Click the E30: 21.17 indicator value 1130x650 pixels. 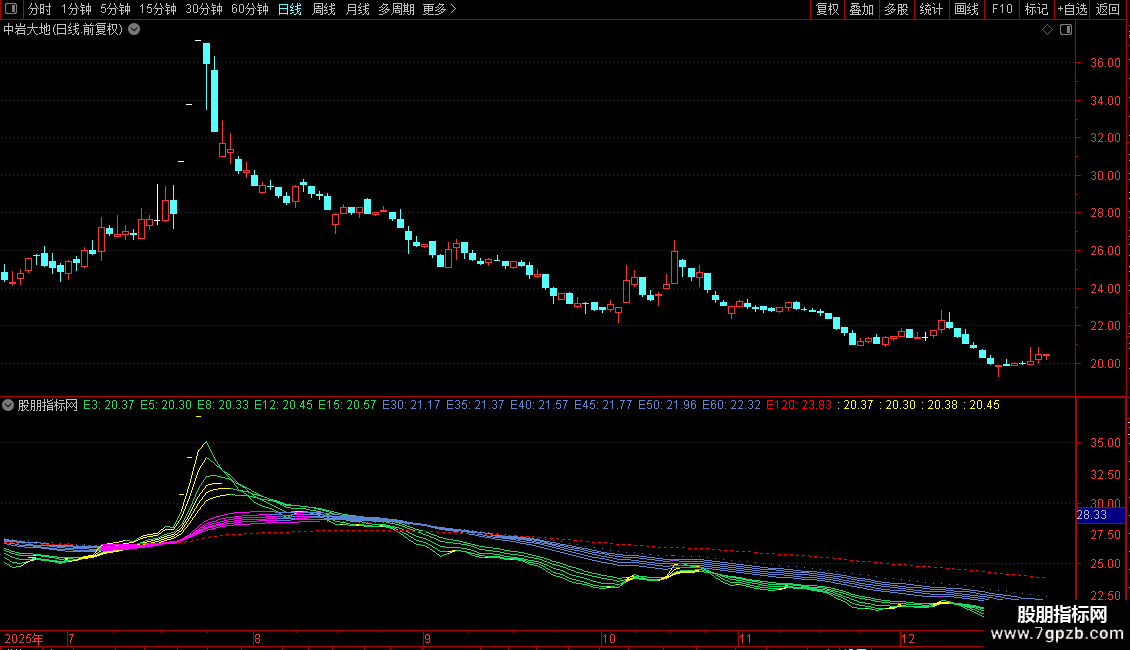point(411,405)
